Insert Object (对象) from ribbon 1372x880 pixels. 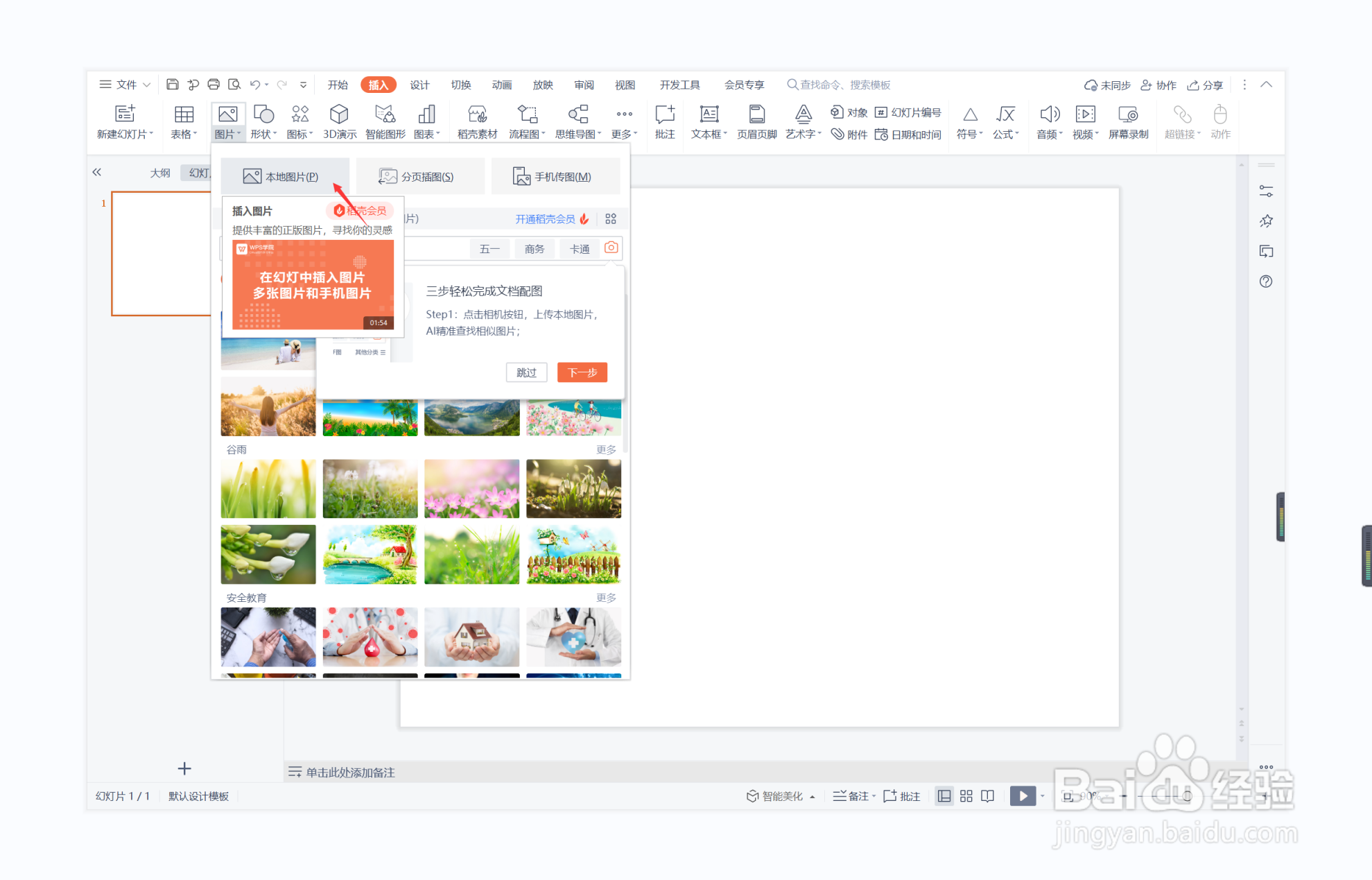click(849, 112)
